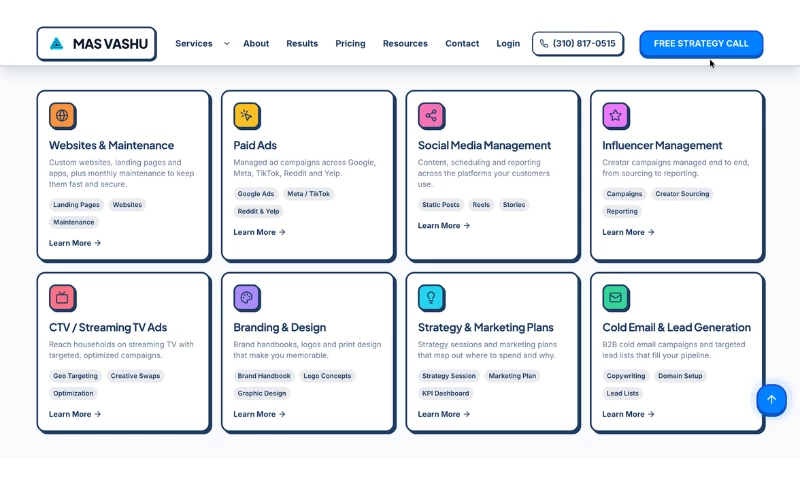
Task: Click the Paid Ads heading
Action: pyautogui.click(x=255, y=145)
